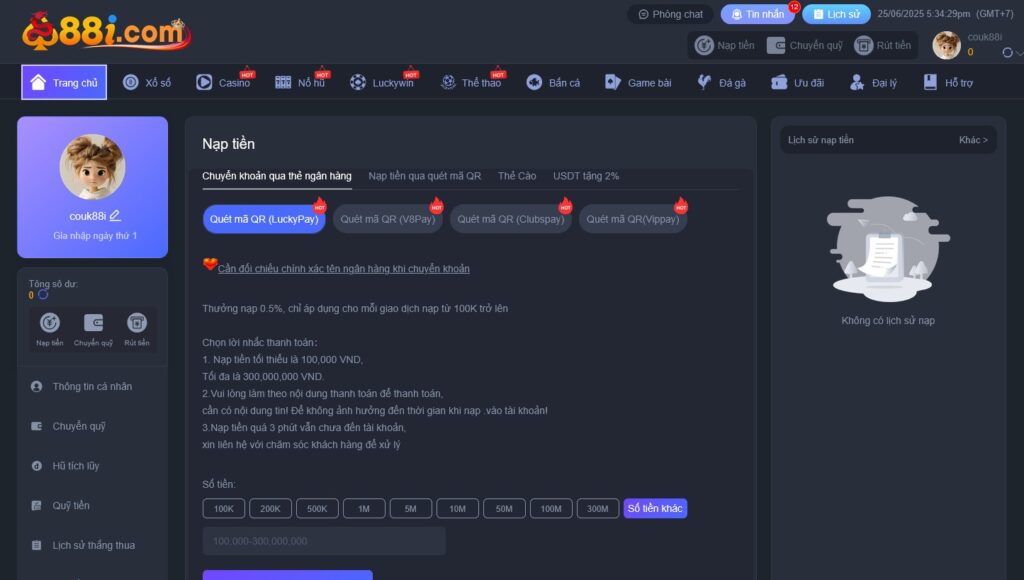Open Game bài menu
Screen dimensions: 1024x580
(638, 83)
